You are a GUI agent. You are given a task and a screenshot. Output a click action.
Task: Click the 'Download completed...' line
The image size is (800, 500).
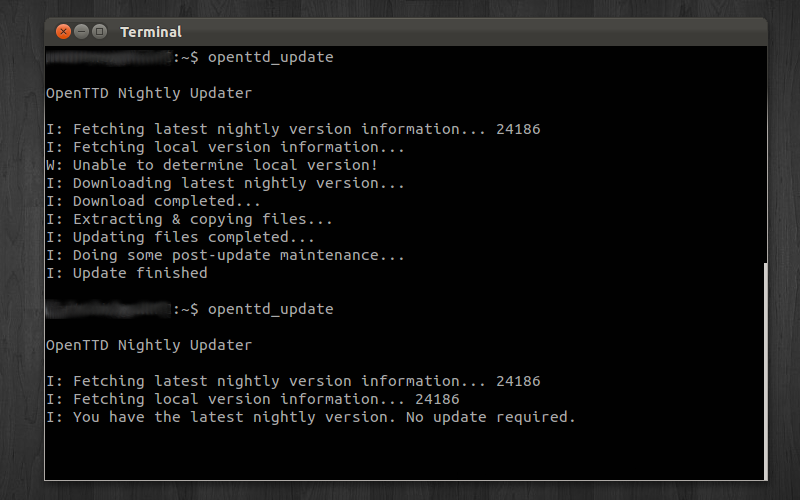pyautogui.click(x=153, y=201)
